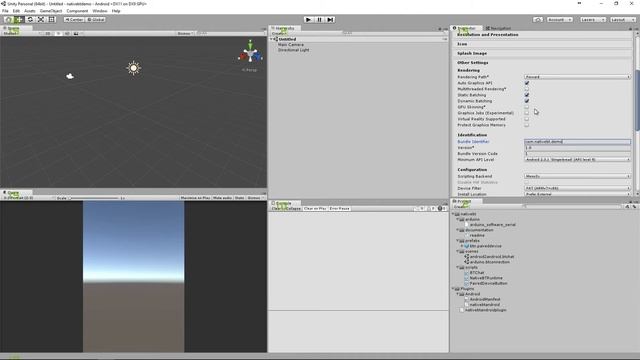The height and width of the screenshot is (360, 640).
Task: Select the camera gizmo in Scene view
Action: (70, 76)
